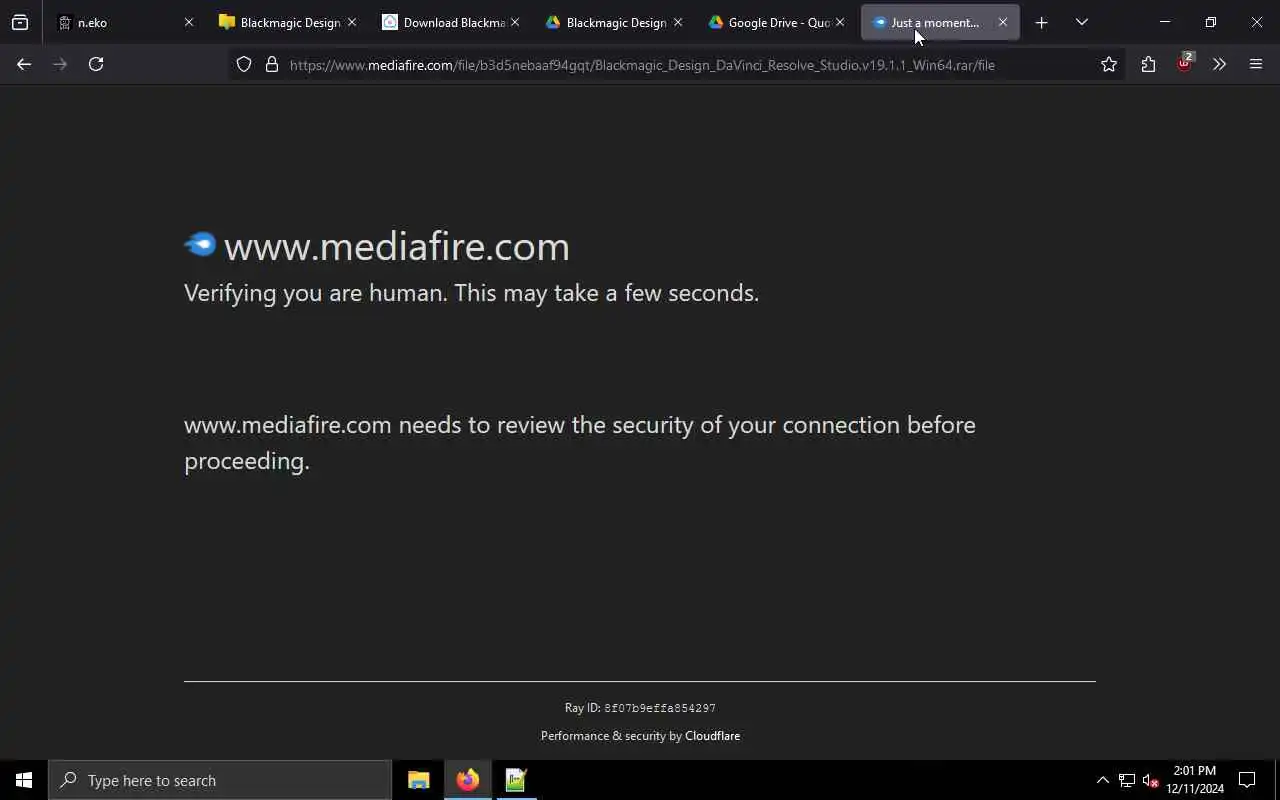Screen dimensions: 1280x800
Task: Close the Just a moment... tab
Action: 1003,22
